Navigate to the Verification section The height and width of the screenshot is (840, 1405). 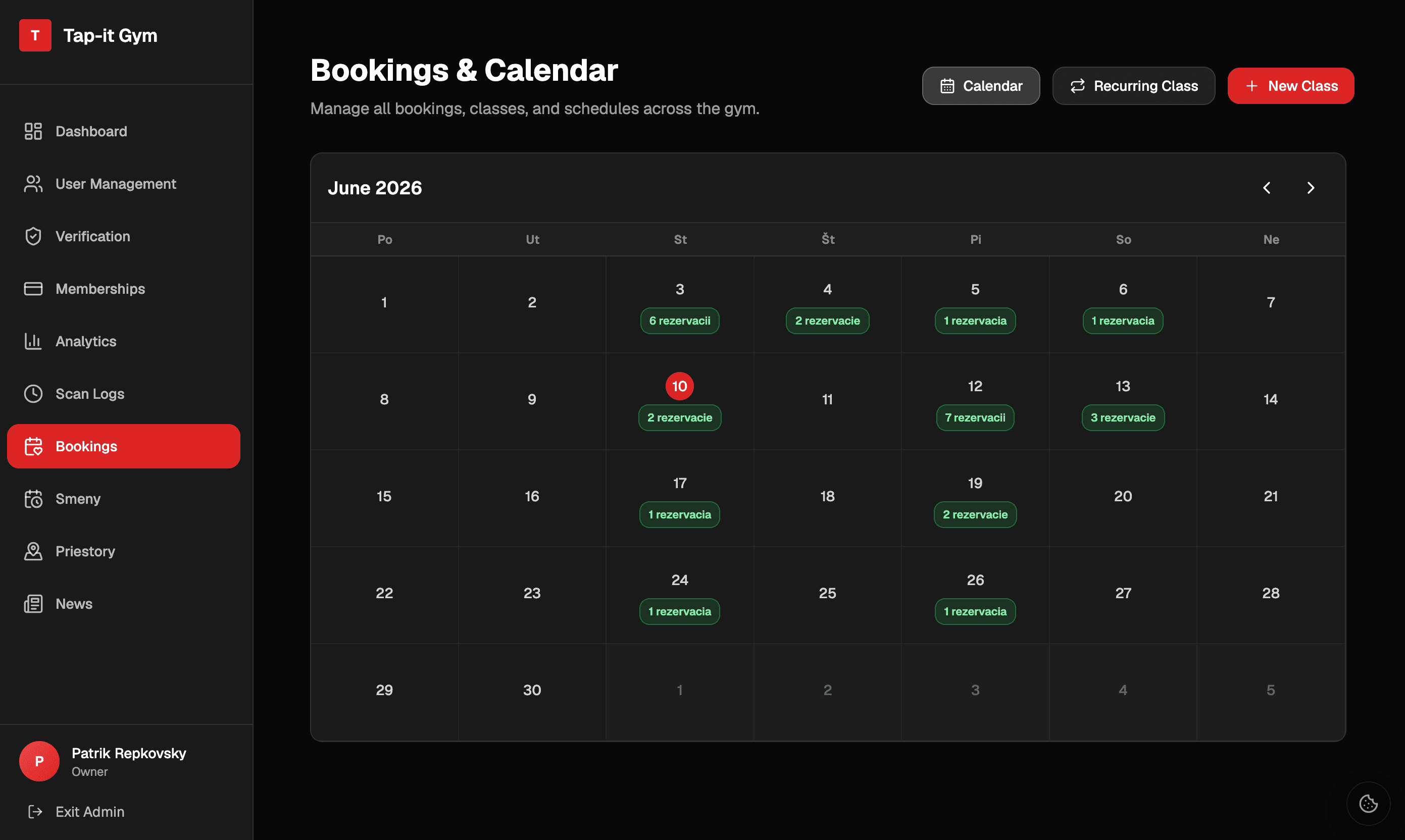[123, 236]
